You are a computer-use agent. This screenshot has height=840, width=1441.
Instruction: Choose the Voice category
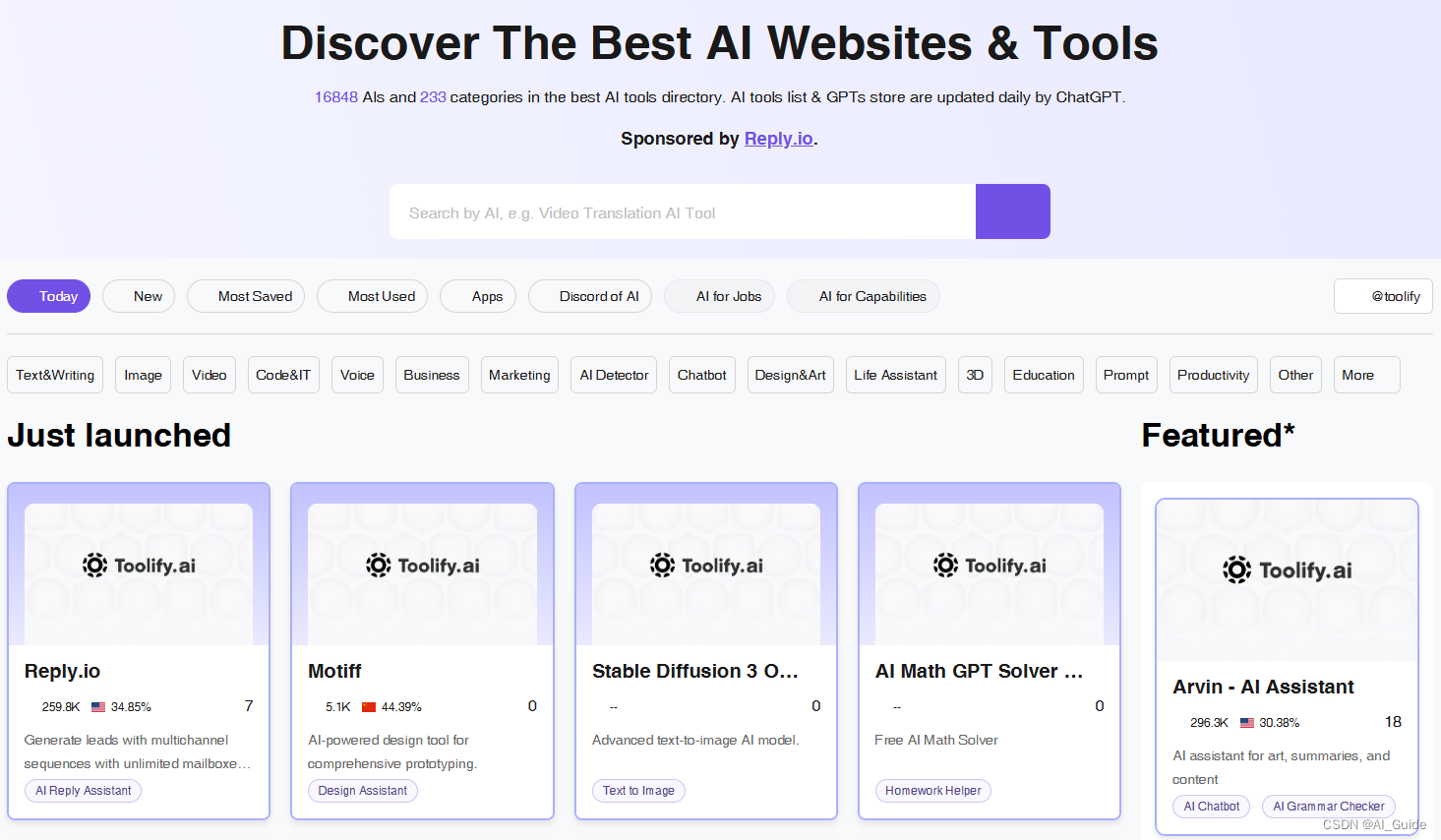click(x=357, y=375)
